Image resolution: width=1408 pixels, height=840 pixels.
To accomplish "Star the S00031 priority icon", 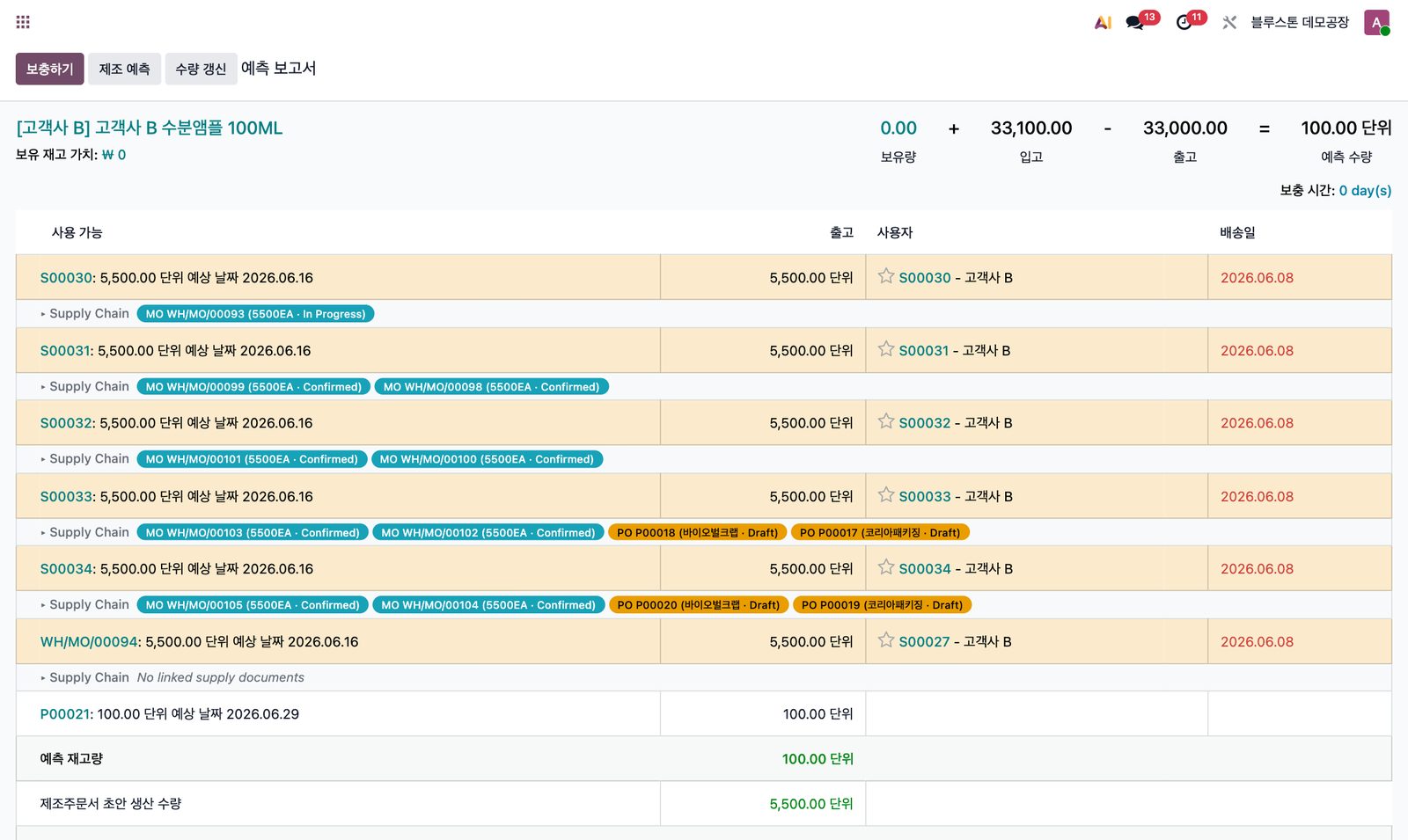I will tap(886, 349).
